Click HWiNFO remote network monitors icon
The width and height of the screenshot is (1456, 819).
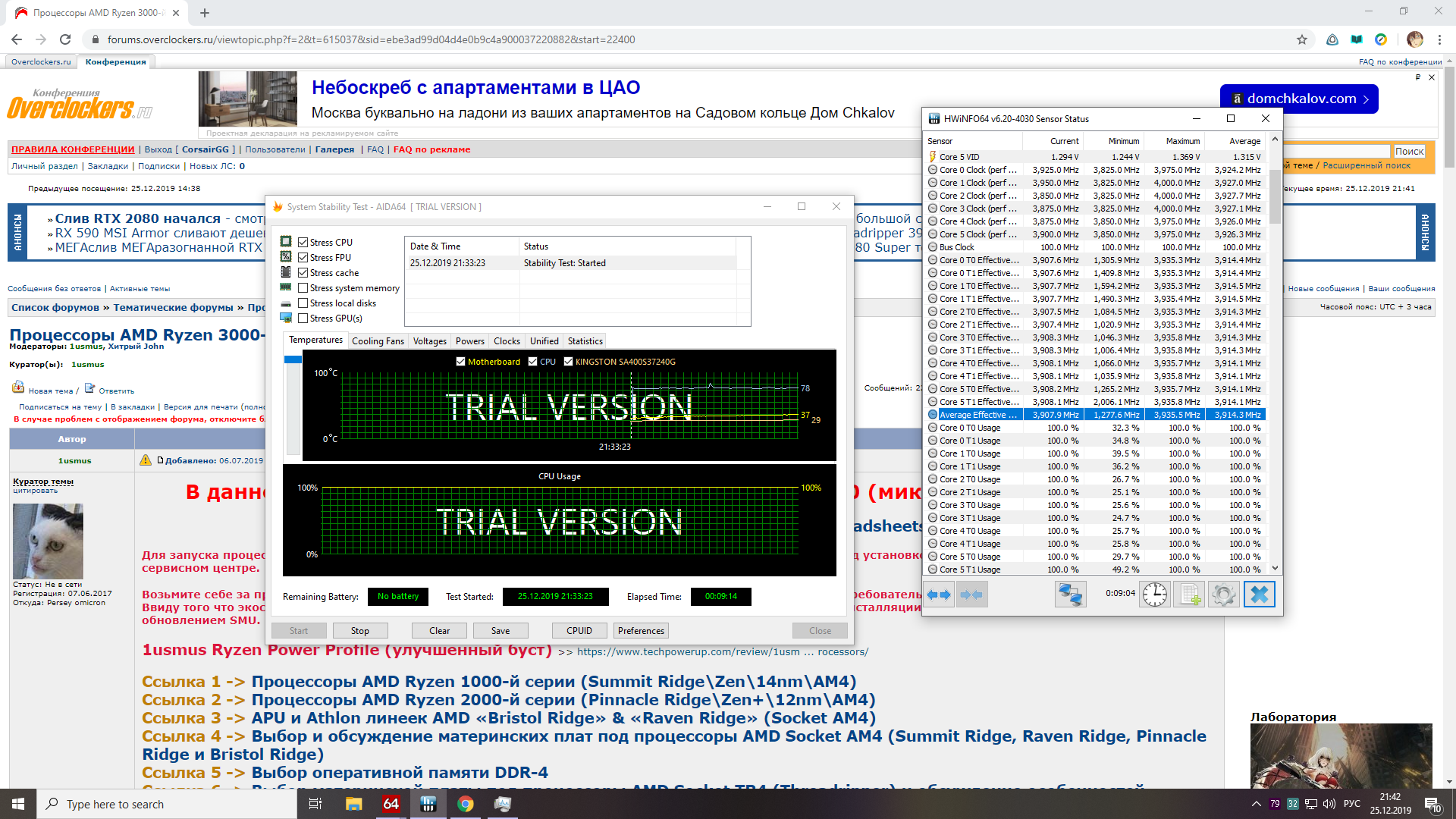1070,595
